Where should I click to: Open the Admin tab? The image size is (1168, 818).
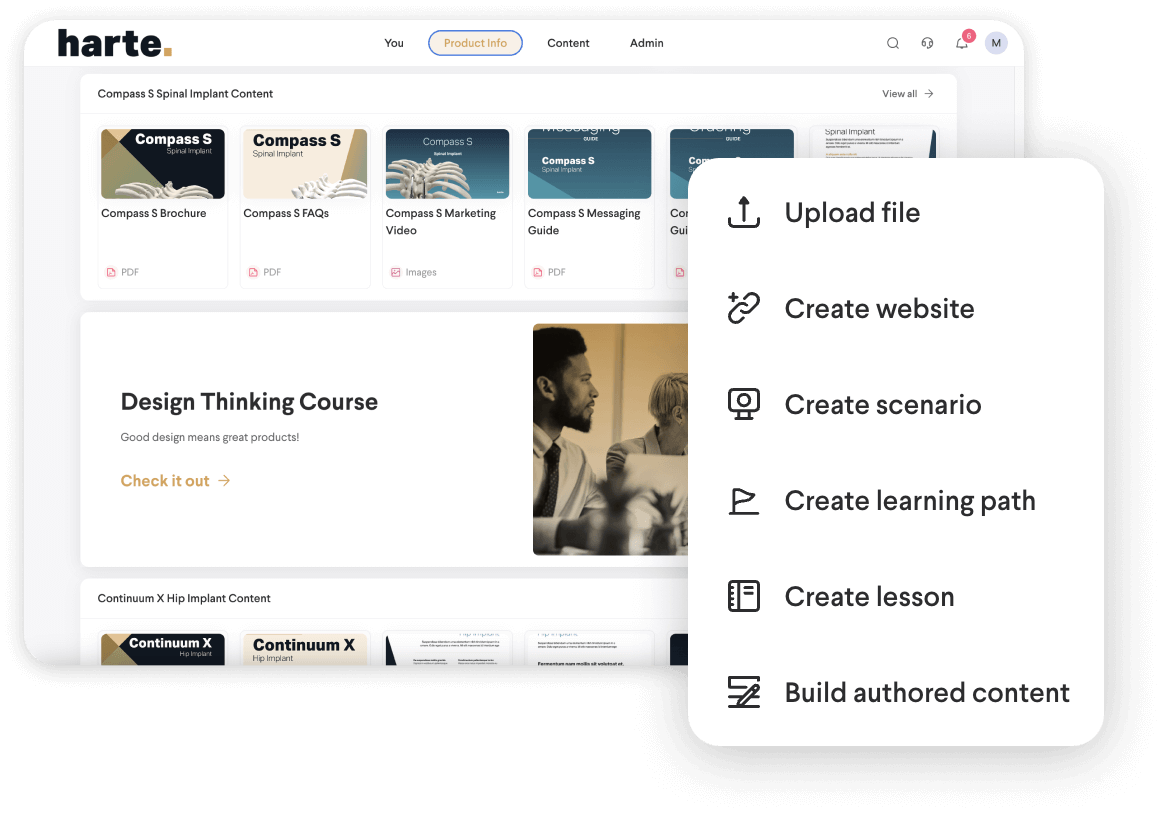647,43
